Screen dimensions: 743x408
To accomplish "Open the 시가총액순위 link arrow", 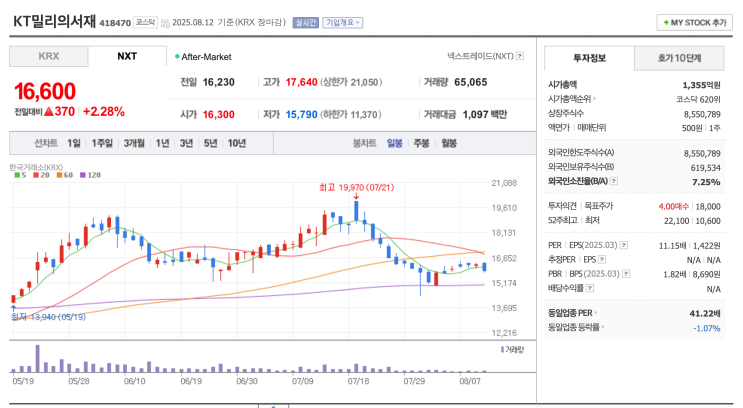I will click(594, 99).
